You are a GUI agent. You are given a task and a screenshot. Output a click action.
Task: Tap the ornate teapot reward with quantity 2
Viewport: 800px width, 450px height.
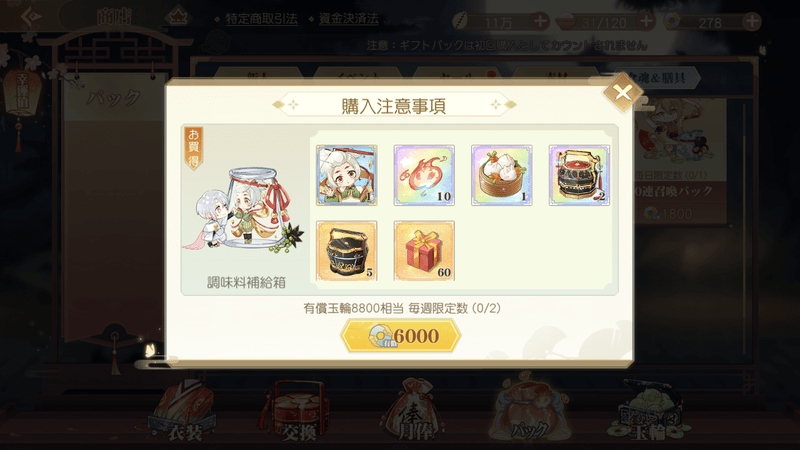(579, 175)
